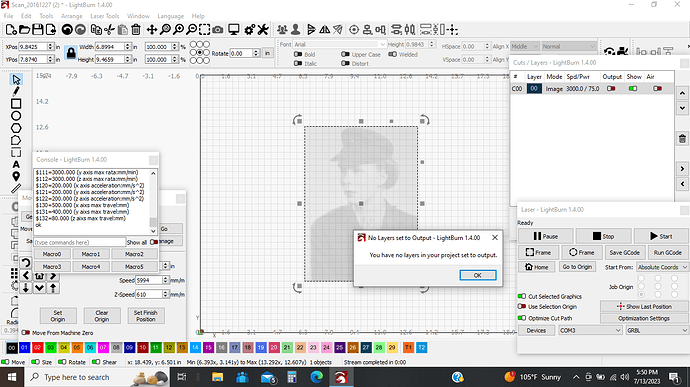Viewport: 690px width, 387px height.
Task: Toggle Optimize Cut Path switch
Action: coord(522,318)
